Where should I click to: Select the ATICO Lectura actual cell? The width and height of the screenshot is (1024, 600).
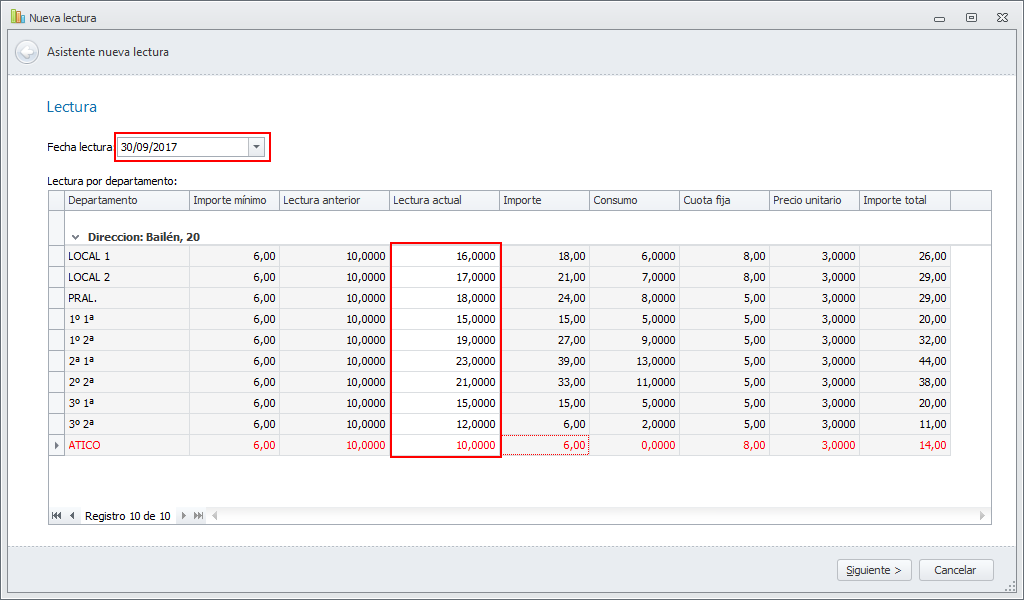point(445,445)
